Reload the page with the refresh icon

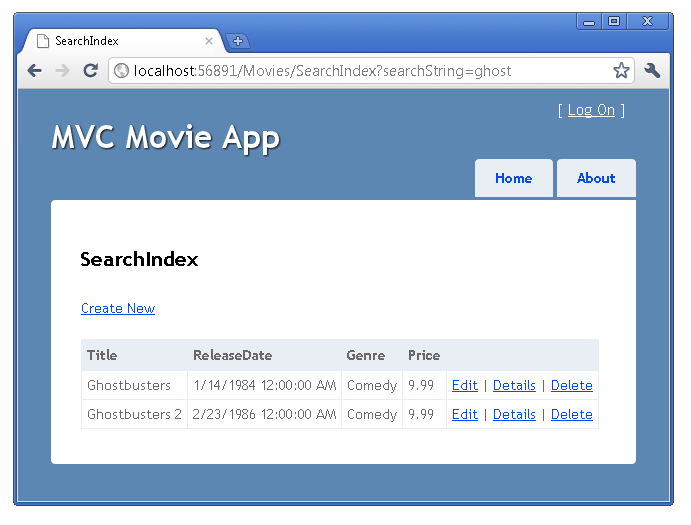(90, 71)
